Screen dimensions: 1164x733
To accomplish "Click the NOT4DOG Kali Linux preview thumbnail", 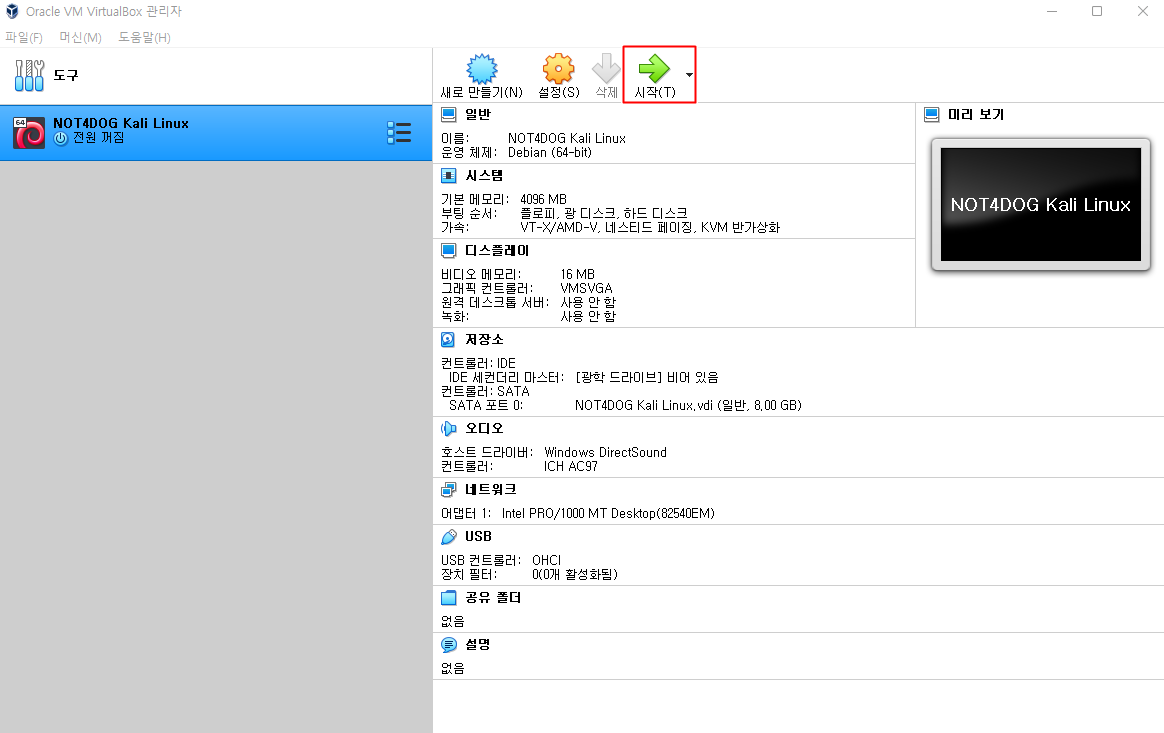I will pyautogui.click(x=1041, y=204).
